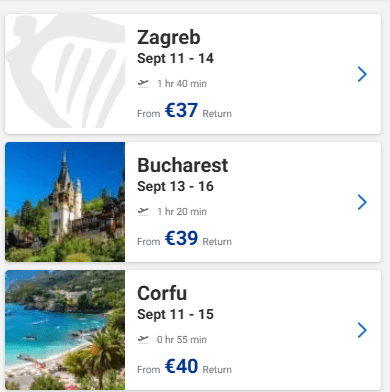
Task: Click the €37 return fare
Action: (181, 110)
